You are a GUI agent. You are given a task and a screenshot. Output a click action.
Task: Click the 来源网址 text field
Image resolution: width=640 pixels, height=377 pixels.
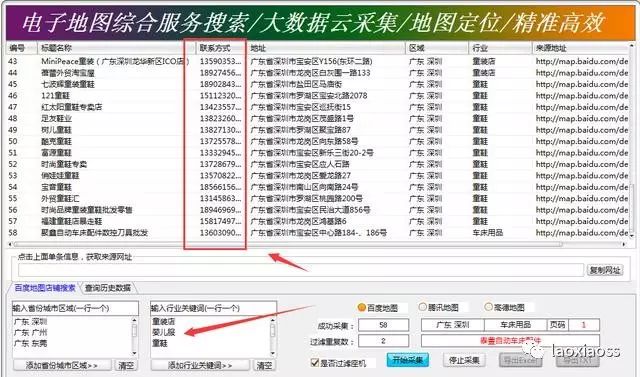pos(301,270)
